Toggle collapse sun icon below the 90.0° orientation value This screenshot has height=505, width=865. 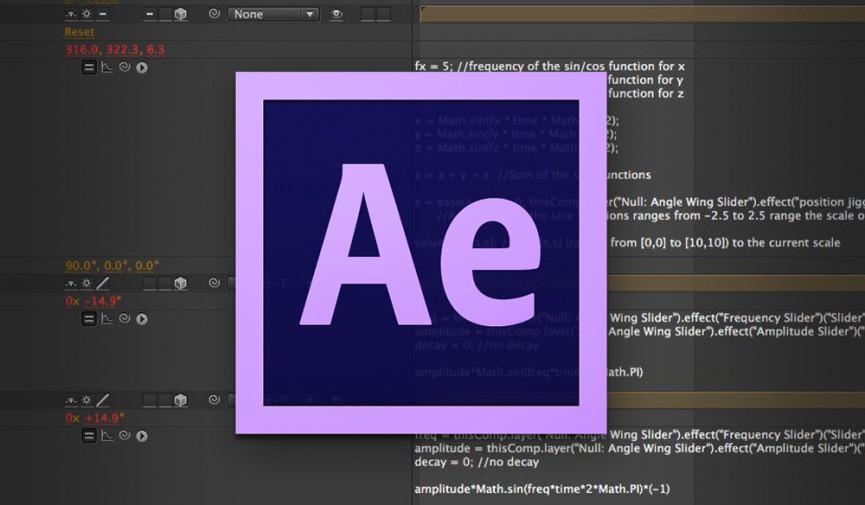point(87,284)
